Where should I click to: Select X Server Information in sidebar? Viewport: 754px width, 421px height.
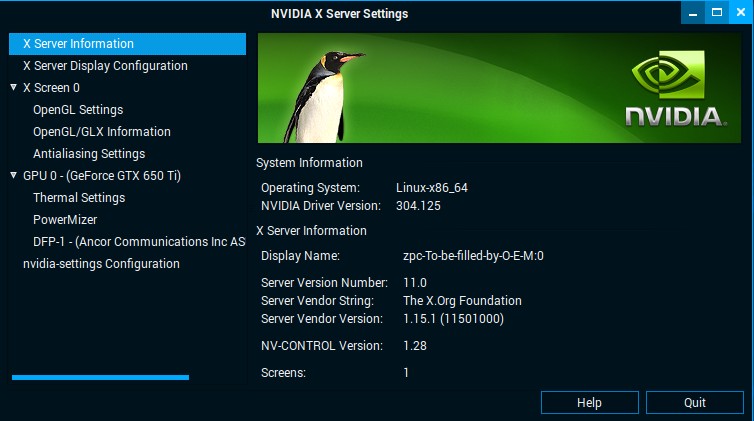point(78,44)
